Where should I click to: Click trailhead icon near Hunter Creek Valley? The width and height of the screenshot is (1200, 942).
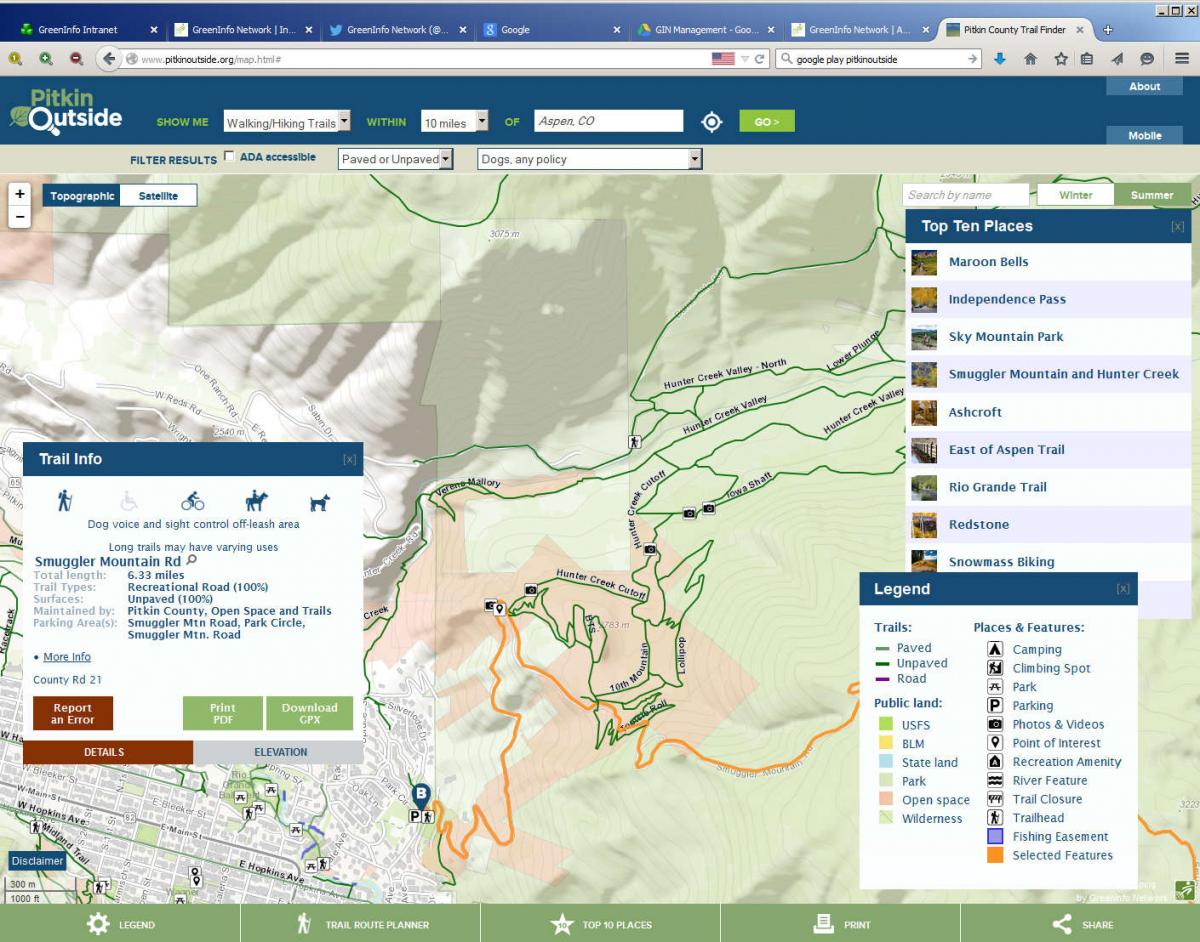634,441
